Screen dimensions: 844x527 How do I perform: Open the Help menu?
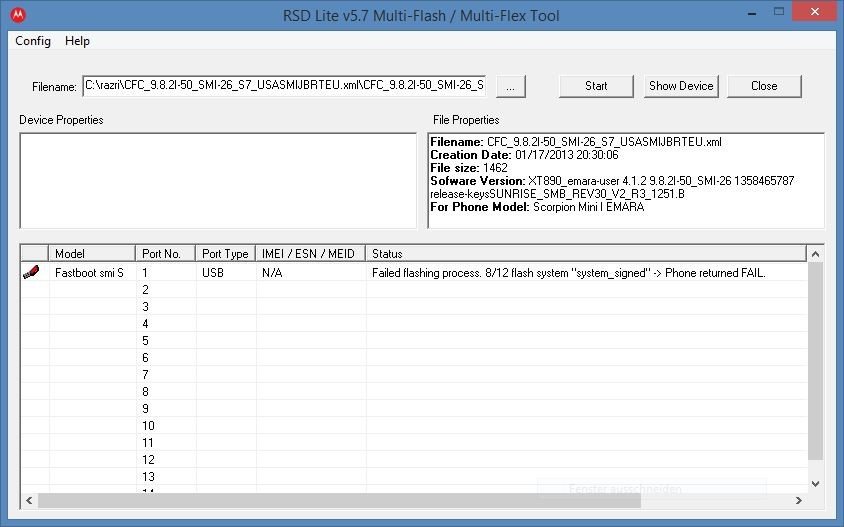pyautogui.click(x=78, y=41)
